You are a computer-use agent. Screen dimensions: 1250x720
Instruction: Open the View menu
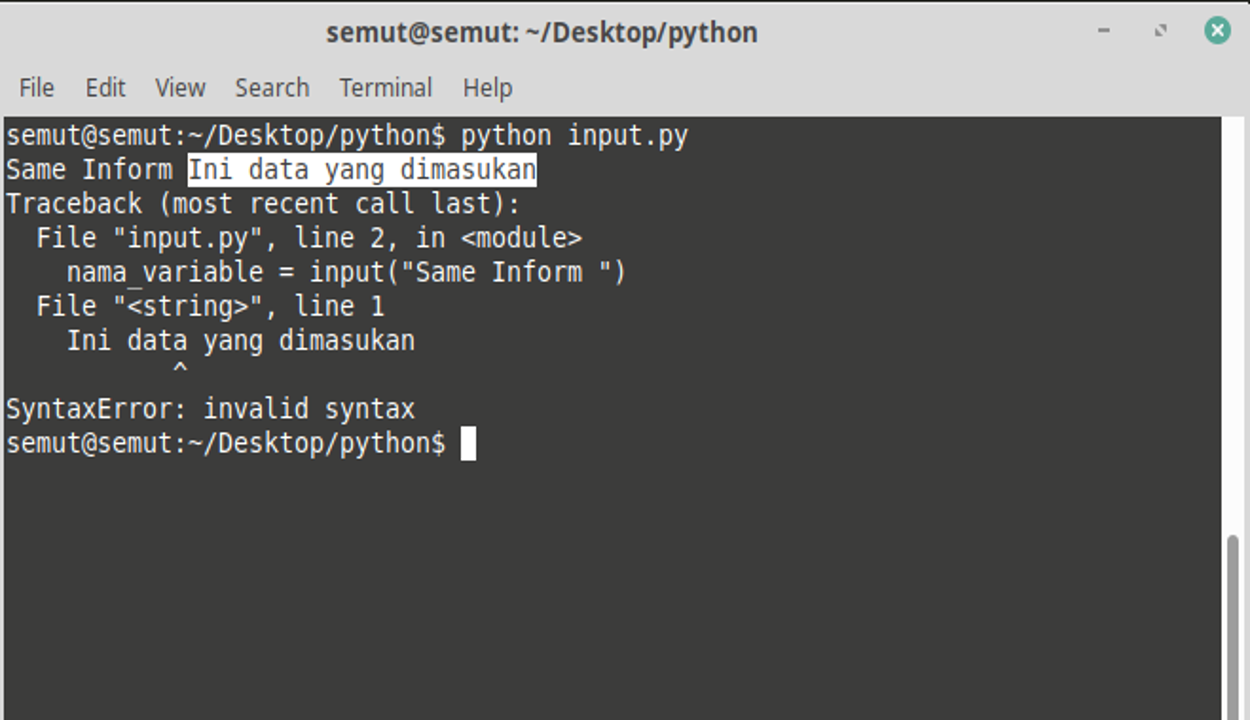pos(180,88)
